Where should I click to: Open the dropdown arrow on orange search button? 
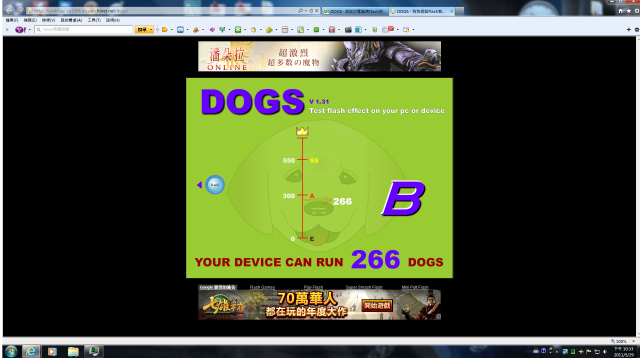(151, 29)
